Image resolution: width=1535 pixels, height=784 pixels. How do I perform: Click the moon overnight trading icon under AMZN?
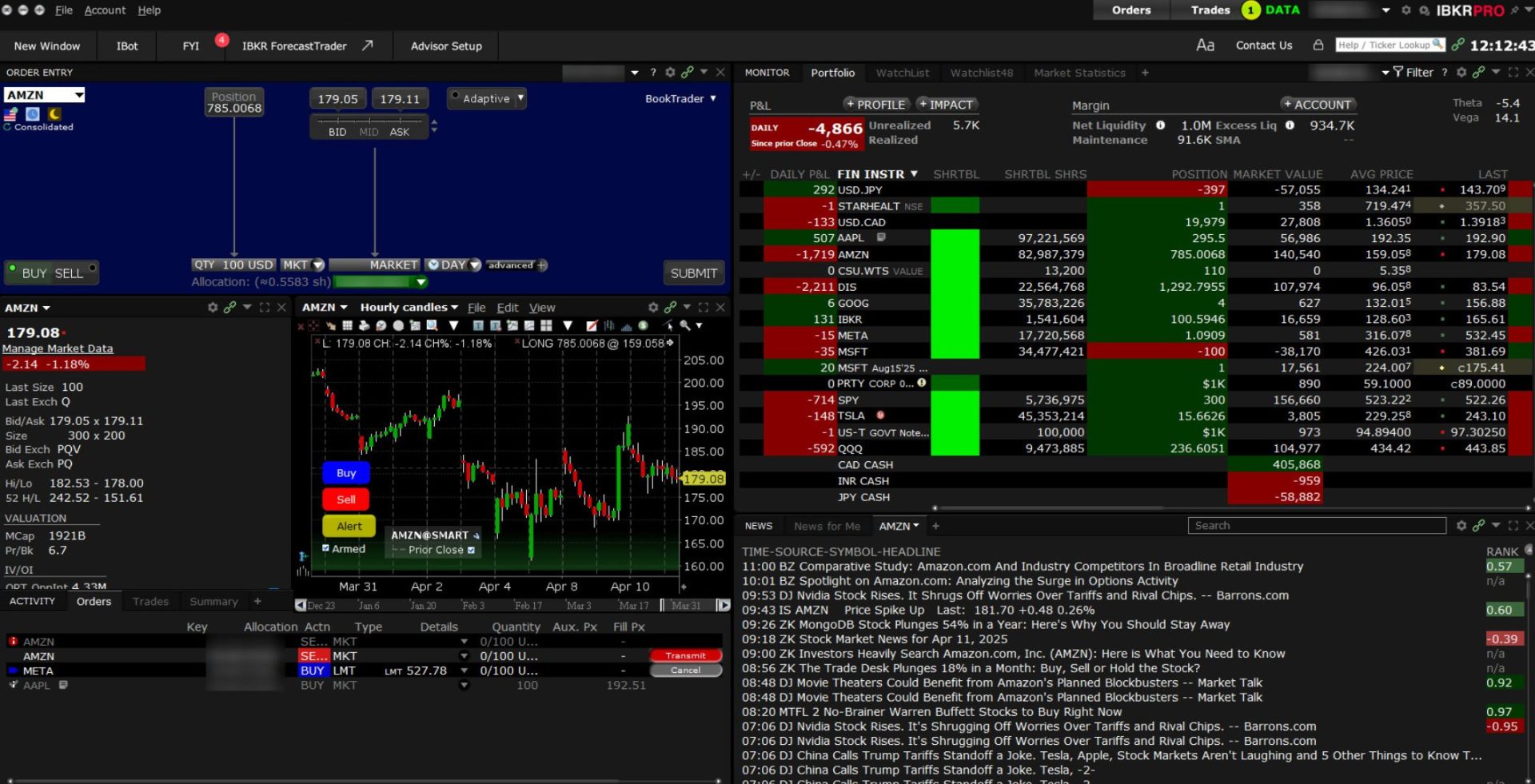tap(54, 114)
